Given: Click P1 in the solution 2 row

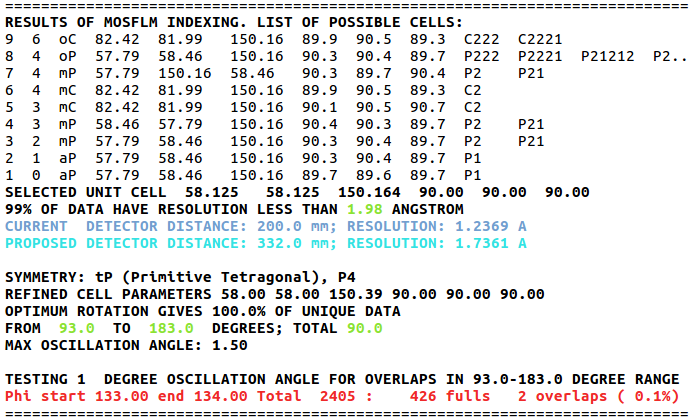Looking at the screenshot, I should tap(472, 158).
